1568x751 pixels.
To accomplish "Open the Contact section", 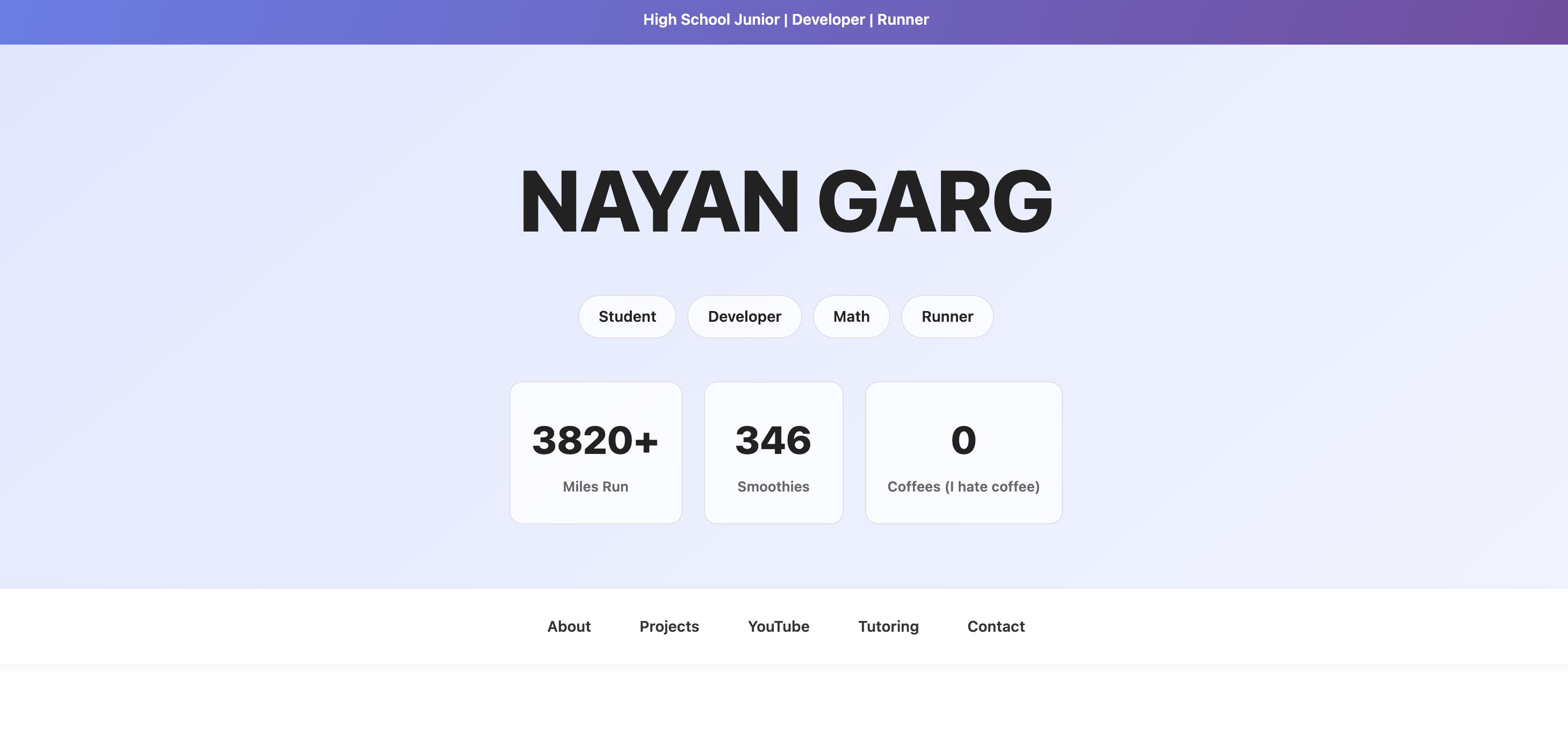I will click(x=996, y=626).
